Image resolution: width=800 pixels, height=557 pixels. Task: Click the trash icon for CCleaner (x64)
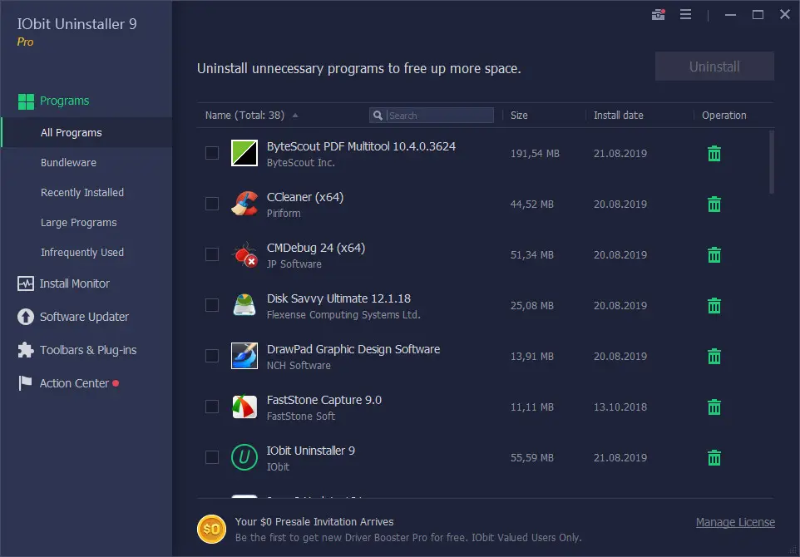point(714,204)
